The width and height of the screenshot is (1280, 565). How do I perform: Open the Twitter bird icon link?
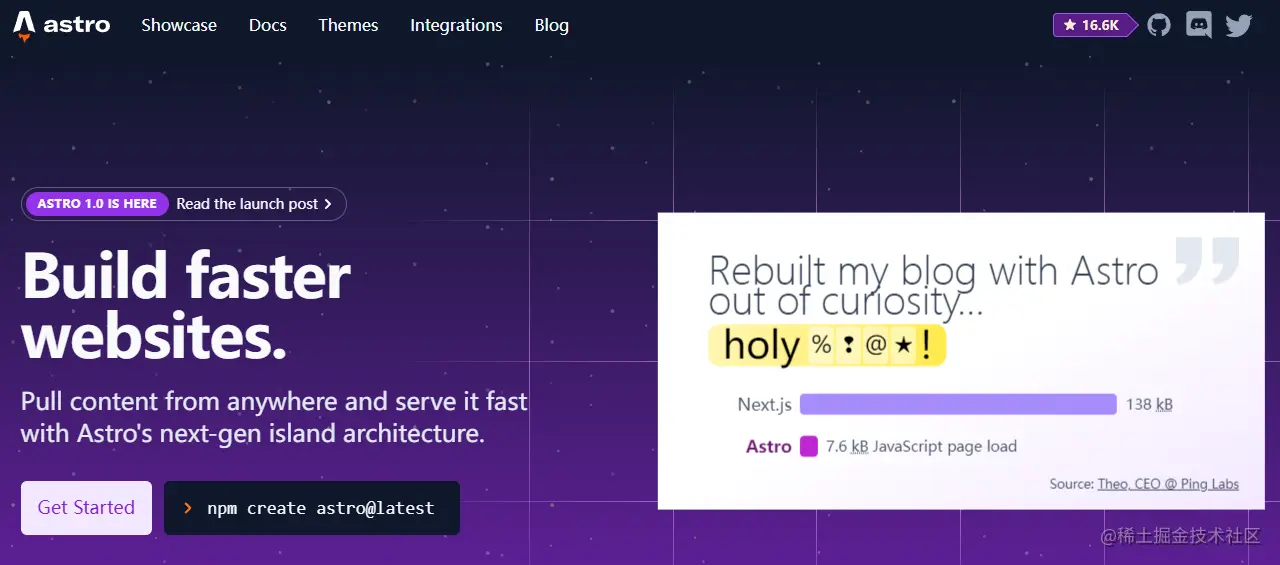click(1239, 25)
